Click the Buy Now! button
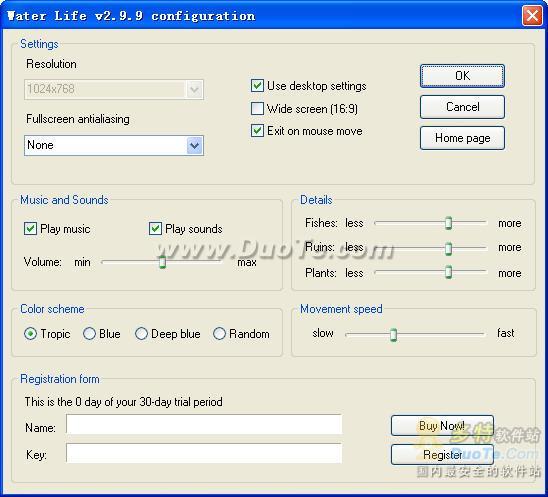Viewport: 548px width, 497px height. point(442,425)
